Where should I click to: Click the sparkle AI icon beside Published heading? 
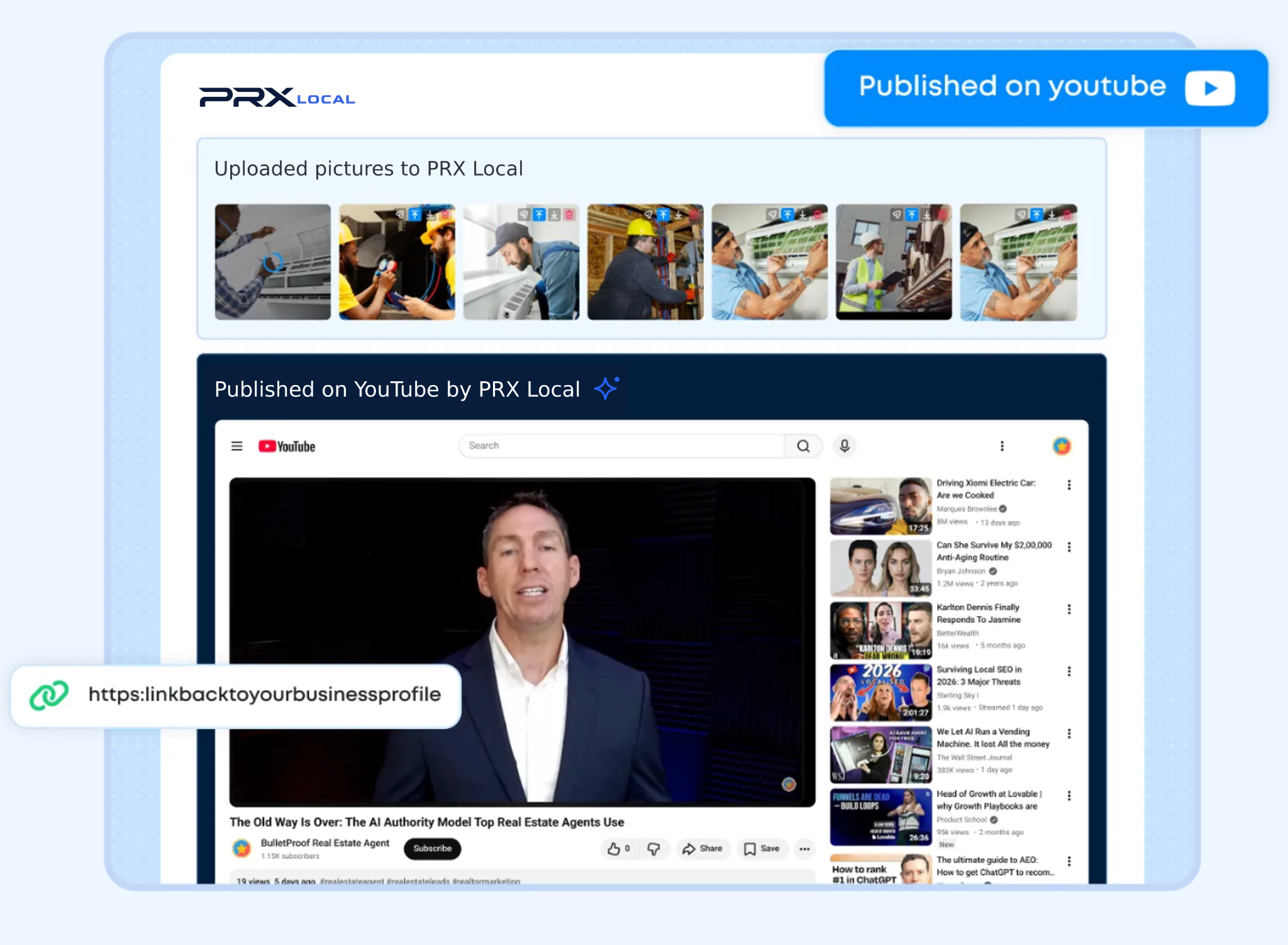pyautogui.click(x=606, y=388)
